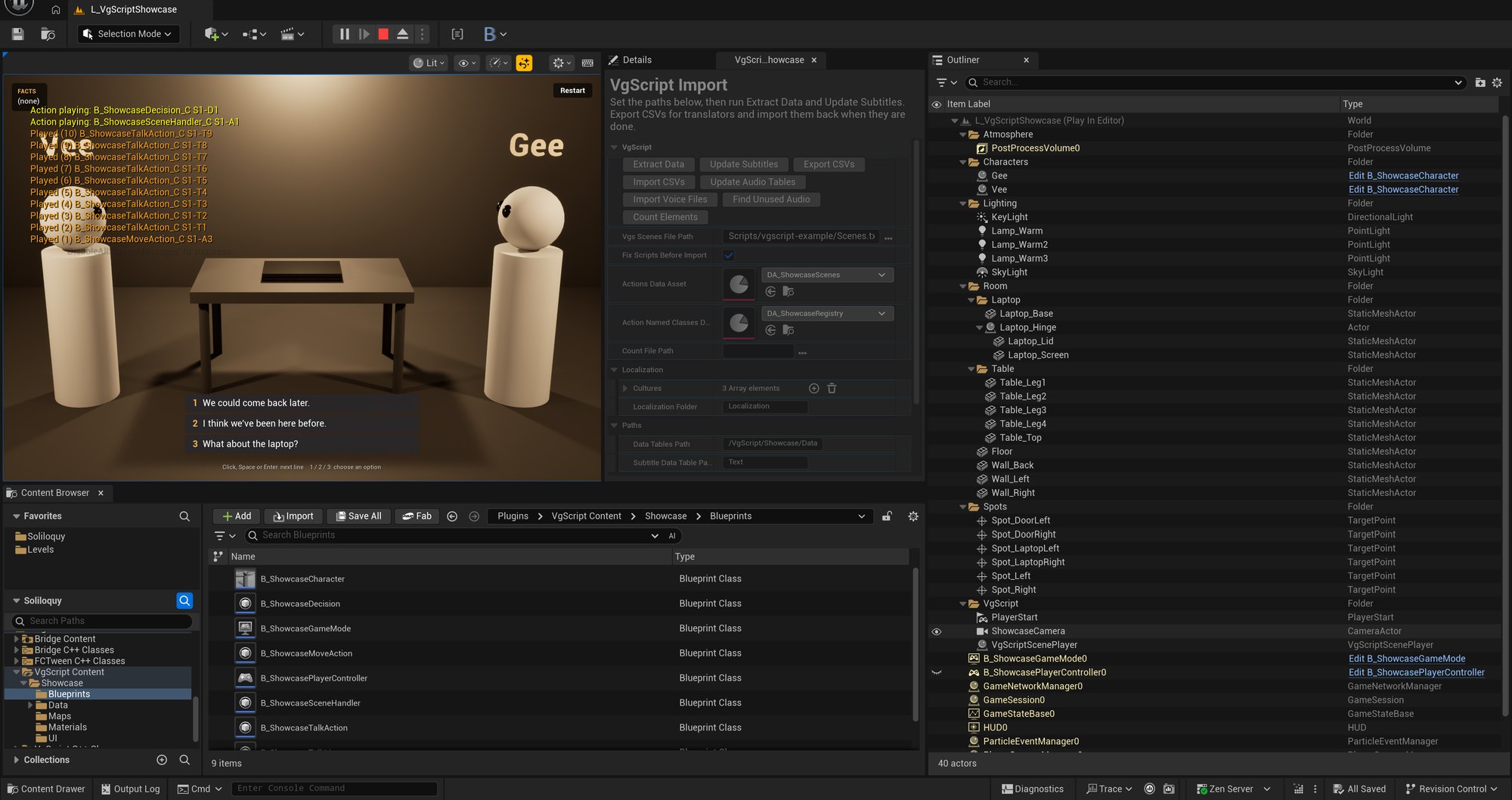
Task: Eject from the player controller
Action: tap(402, 34)
